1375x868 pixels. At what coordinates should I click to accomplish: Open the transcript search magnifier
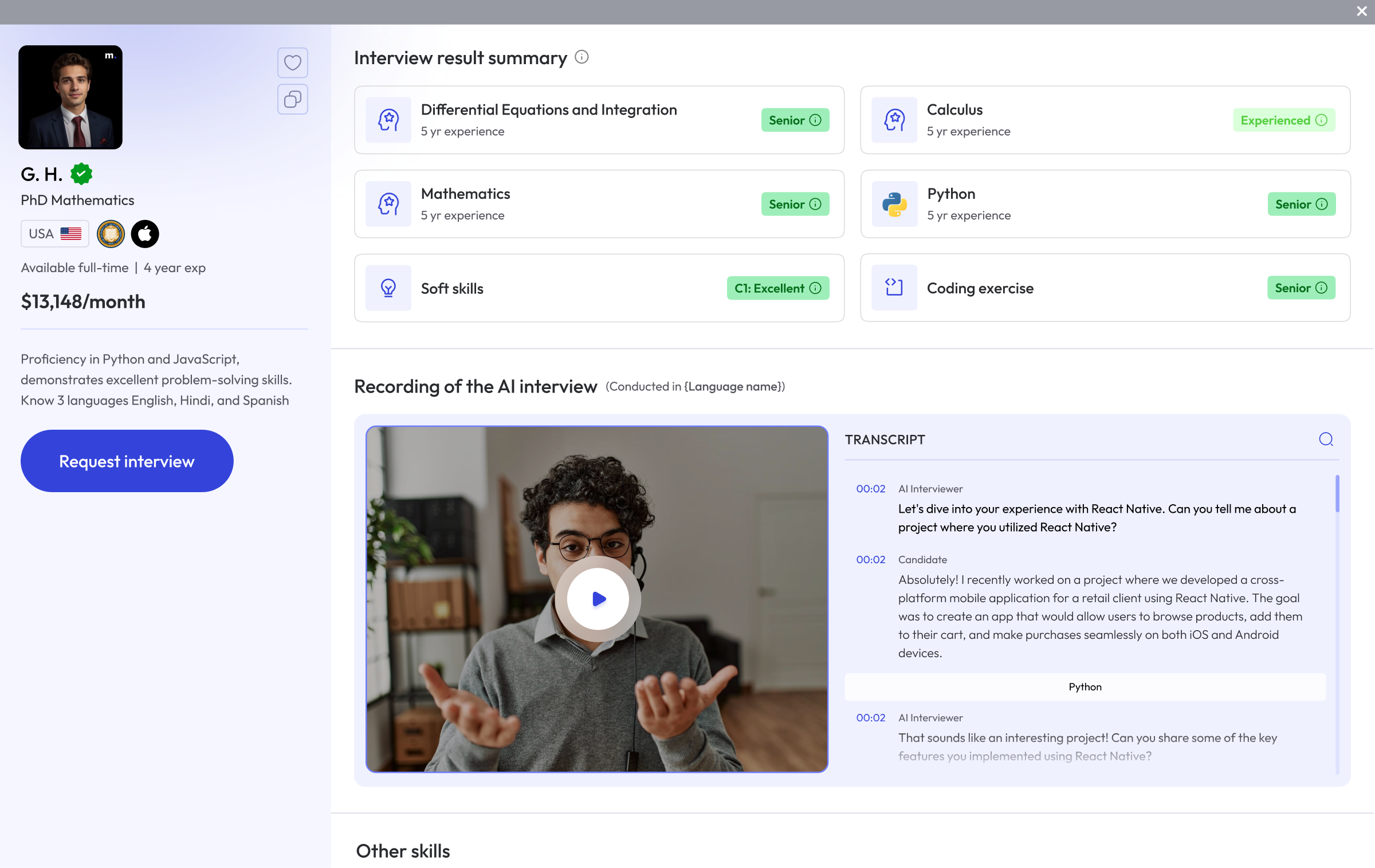pos(1326,439)
